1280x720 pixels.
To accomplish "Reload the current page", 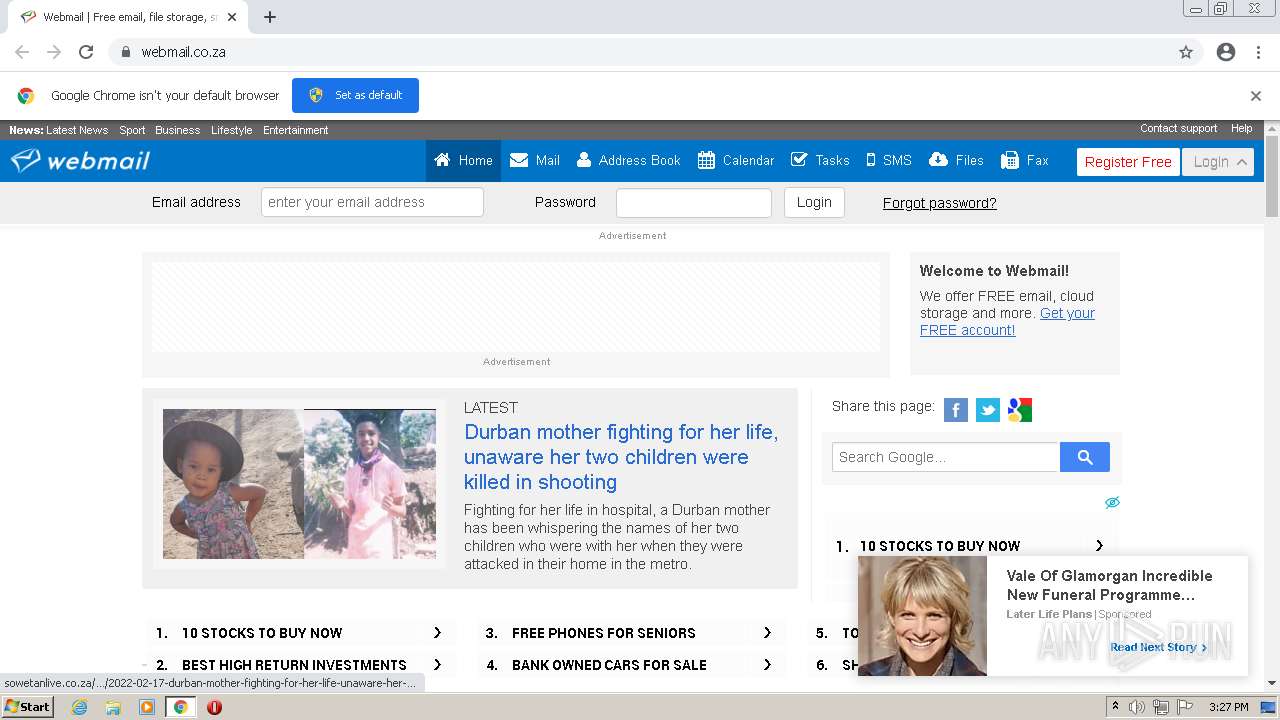I will pos(86,52).
